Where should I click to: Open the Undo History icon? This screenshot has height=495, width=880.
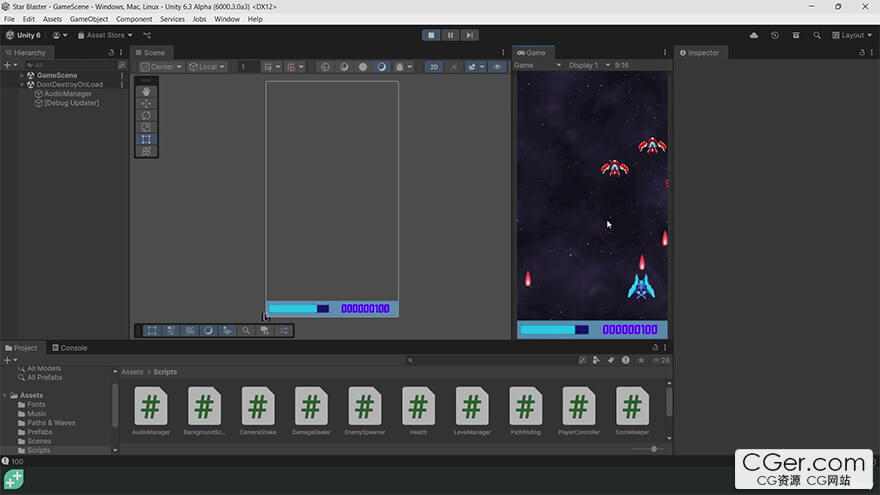pos(774,35)
